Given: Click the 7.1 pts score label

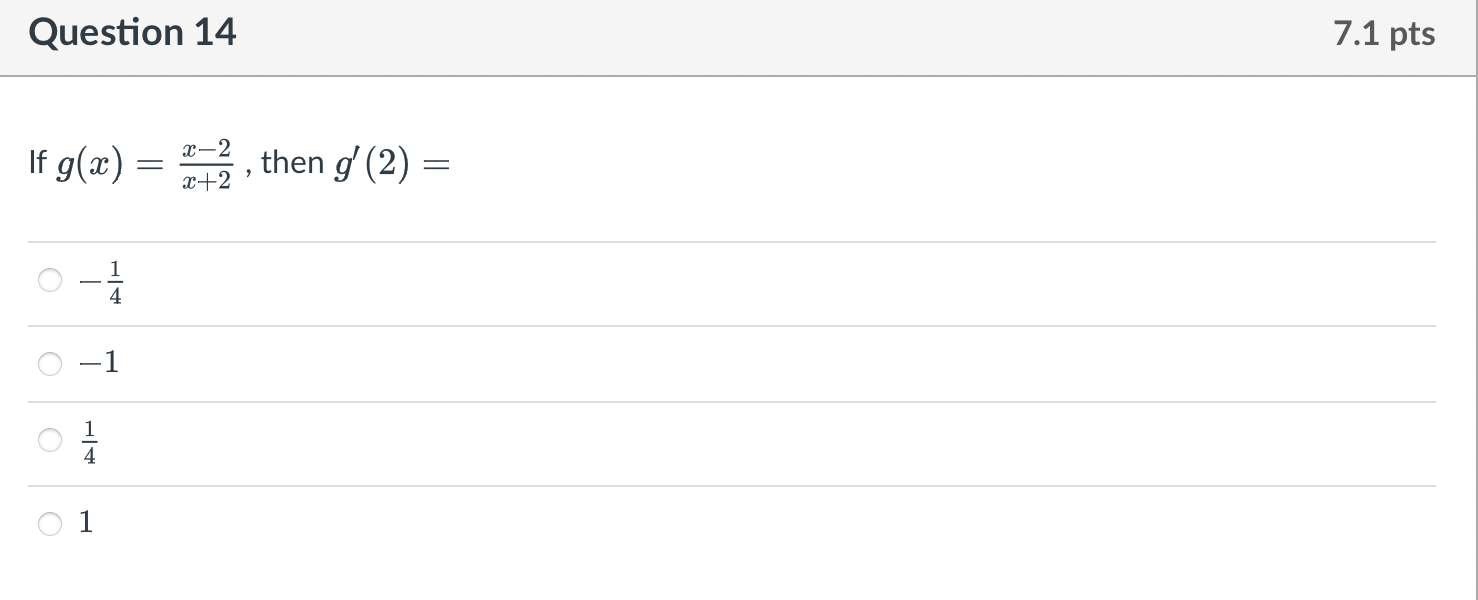Looking at the screenshot, I should tap(1384, 34).
